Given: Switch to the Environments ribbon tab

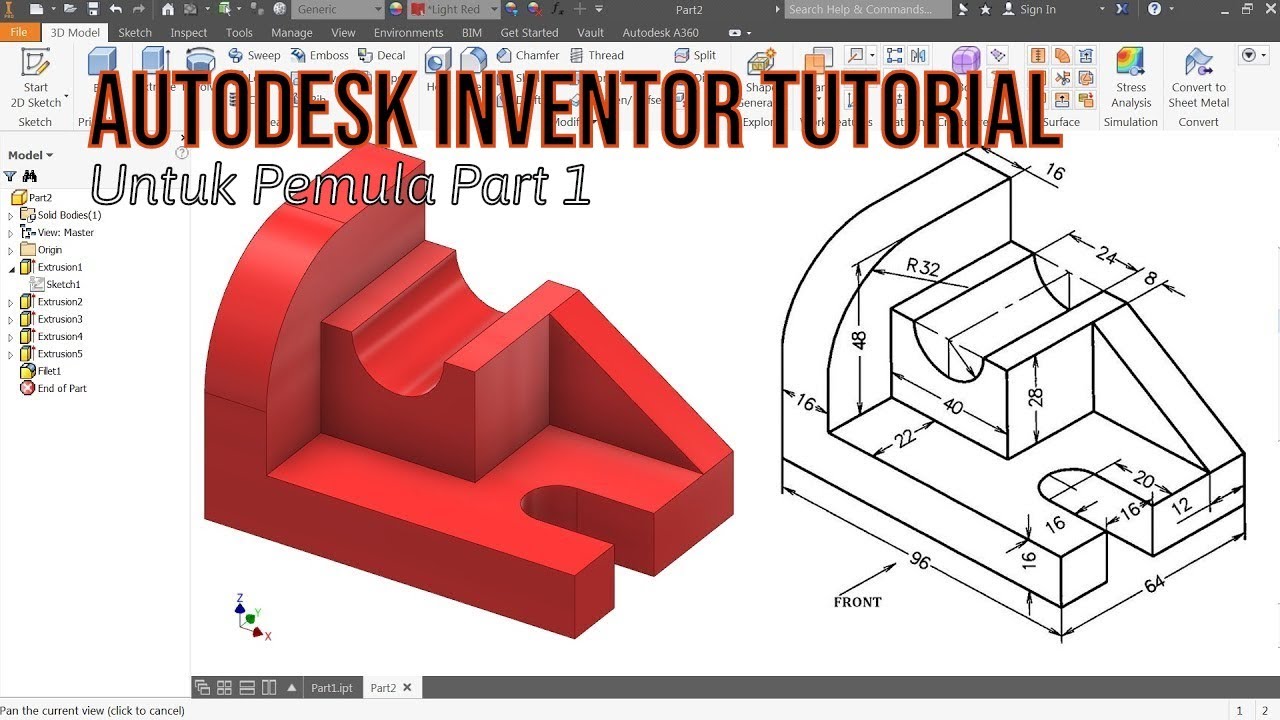Looking at the screenshot, I should click(x=408, y=32).
